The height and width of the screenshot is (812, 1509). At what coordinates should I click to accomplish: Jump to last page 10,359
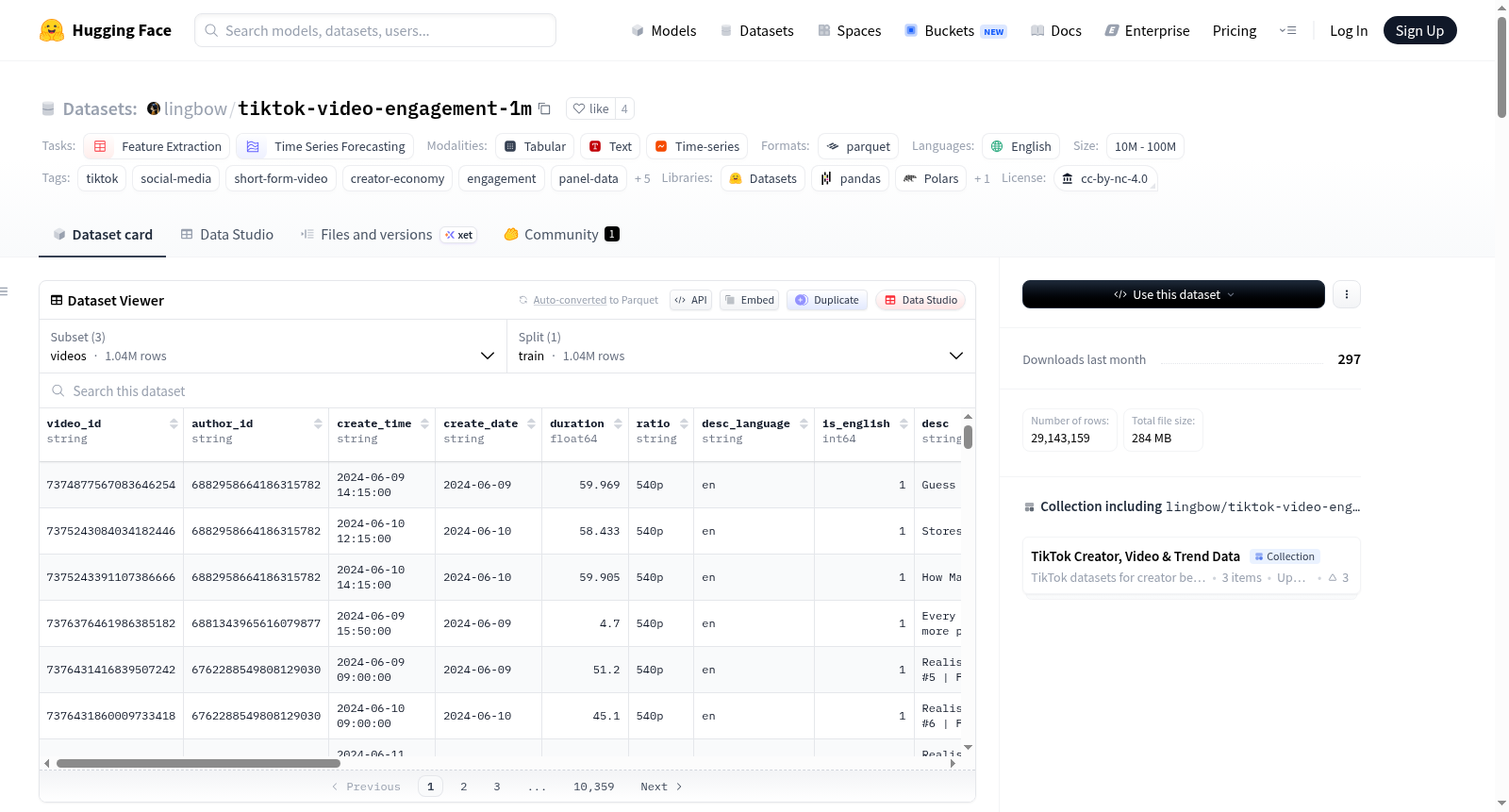[x=594, y=787]
